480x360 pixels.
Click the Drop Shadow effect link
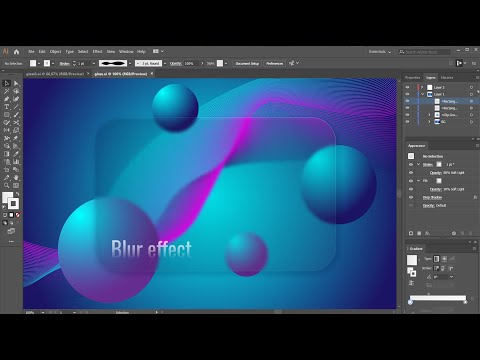432,197
